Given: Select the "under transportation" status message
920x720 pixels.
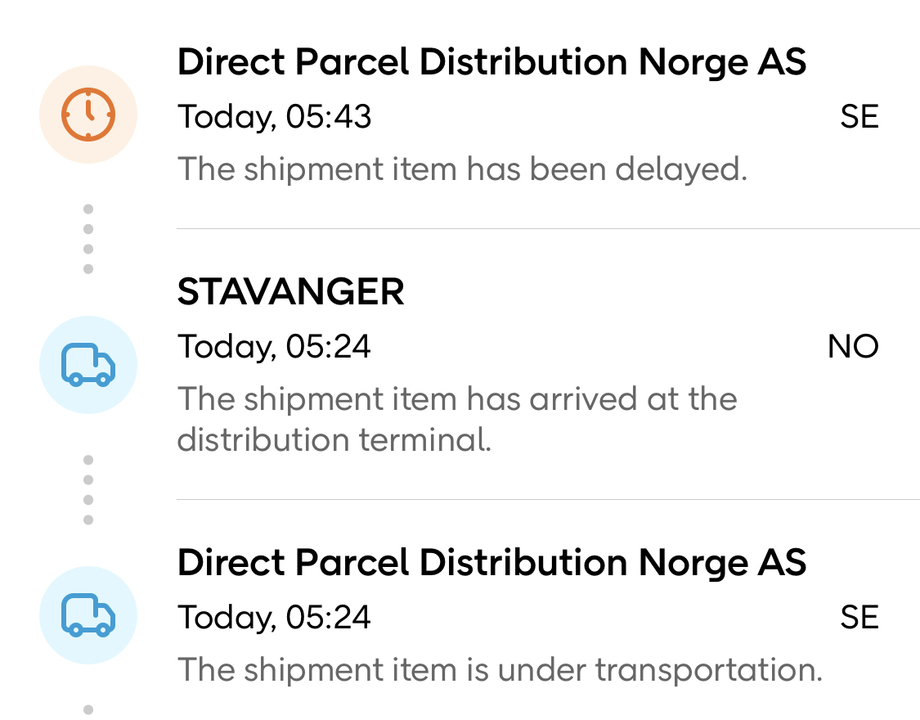Looking at the screenshot, I should tap(499, 669).
